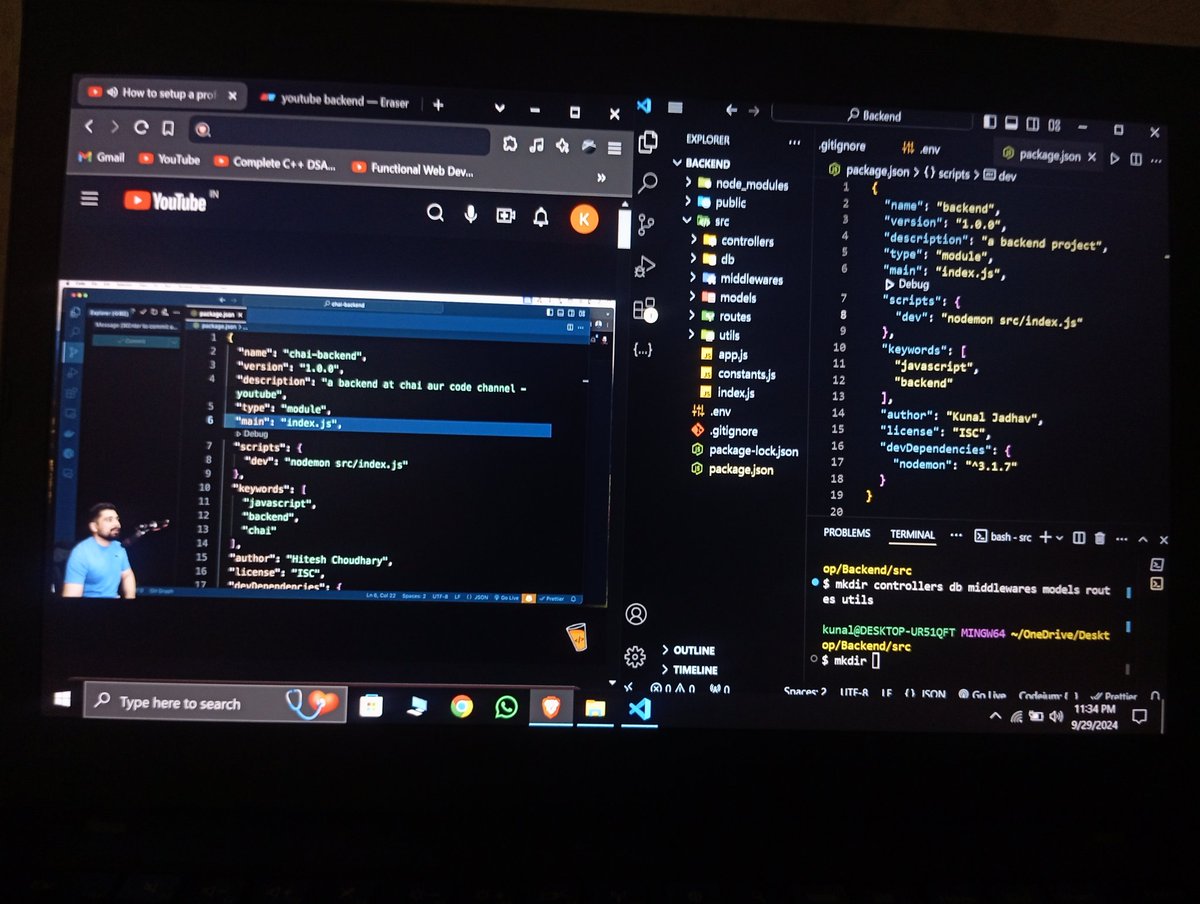This screenshot has height=904, width=1200.
Task: Split the terminal in the panel
Action: tap(1079, 538)
